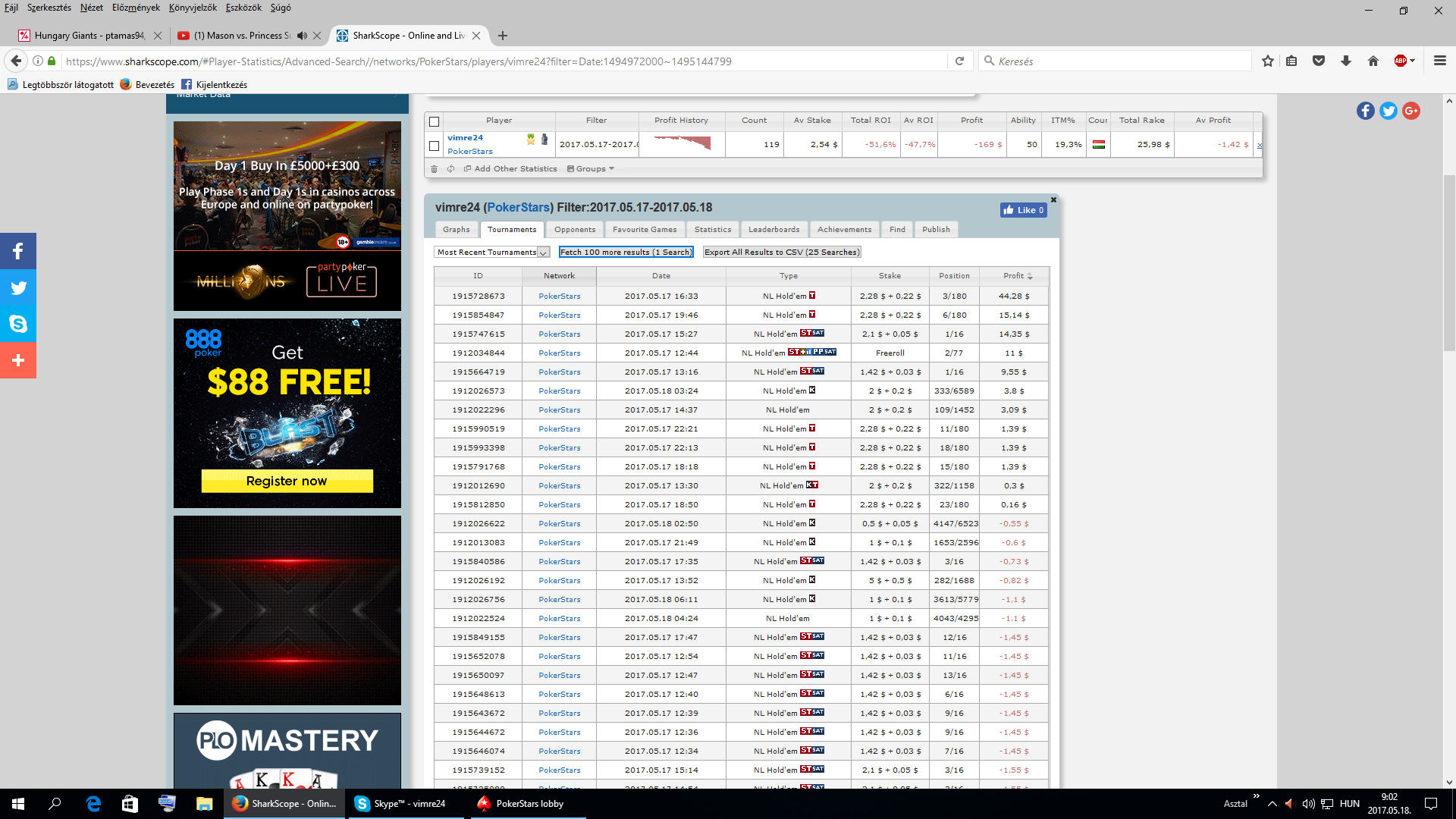Screen dimensions: 1456x819
Task: Bookmark this page with the star icon
Action: 1268,61
